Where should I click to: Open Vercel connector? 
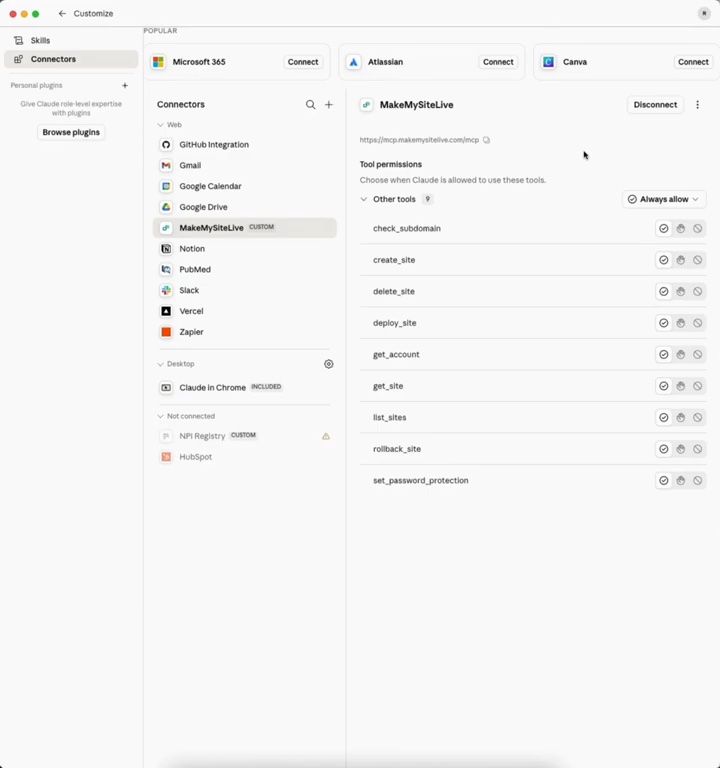245,311
